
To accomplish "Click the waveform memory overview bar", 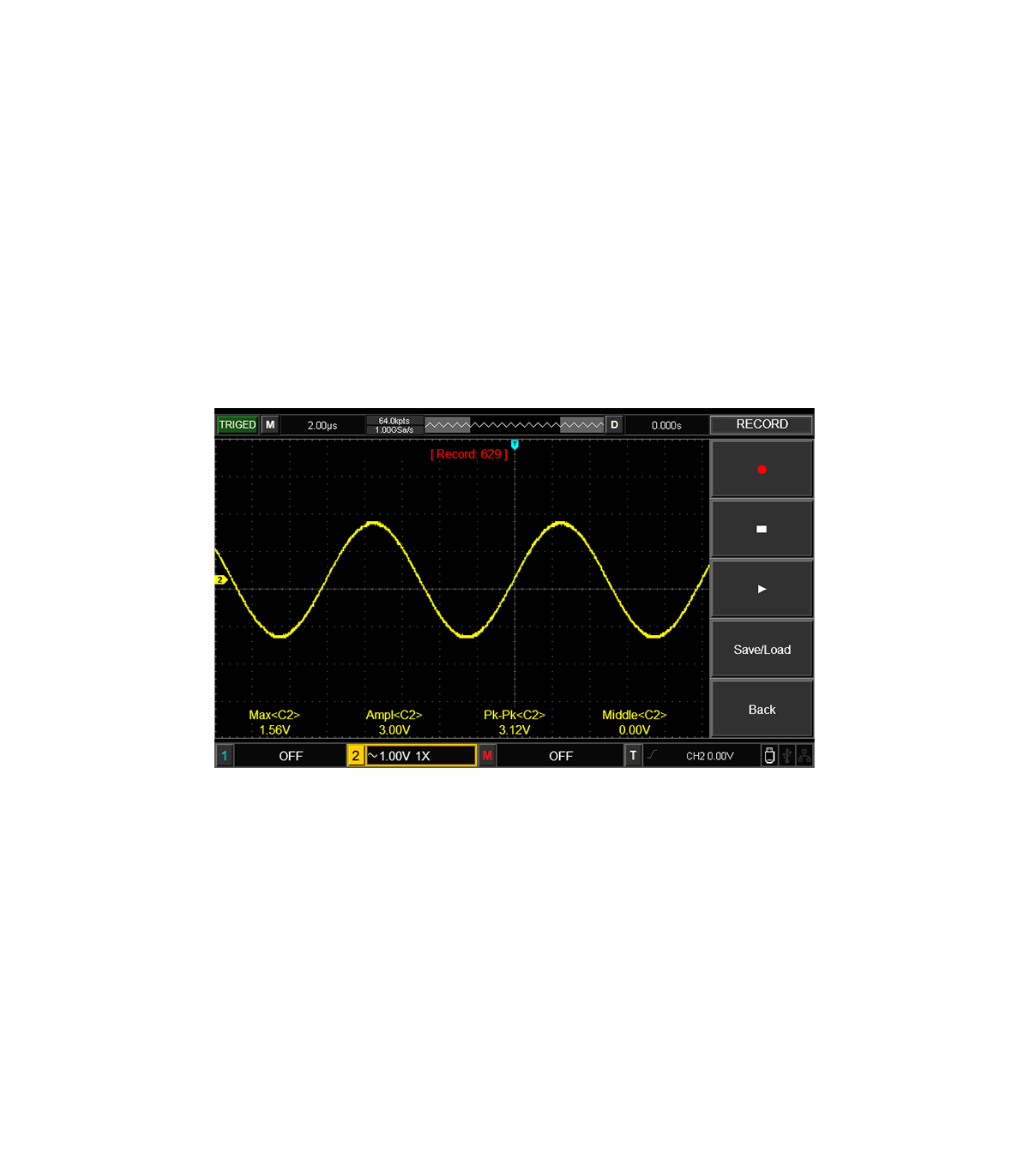I will tap(514, 425).
